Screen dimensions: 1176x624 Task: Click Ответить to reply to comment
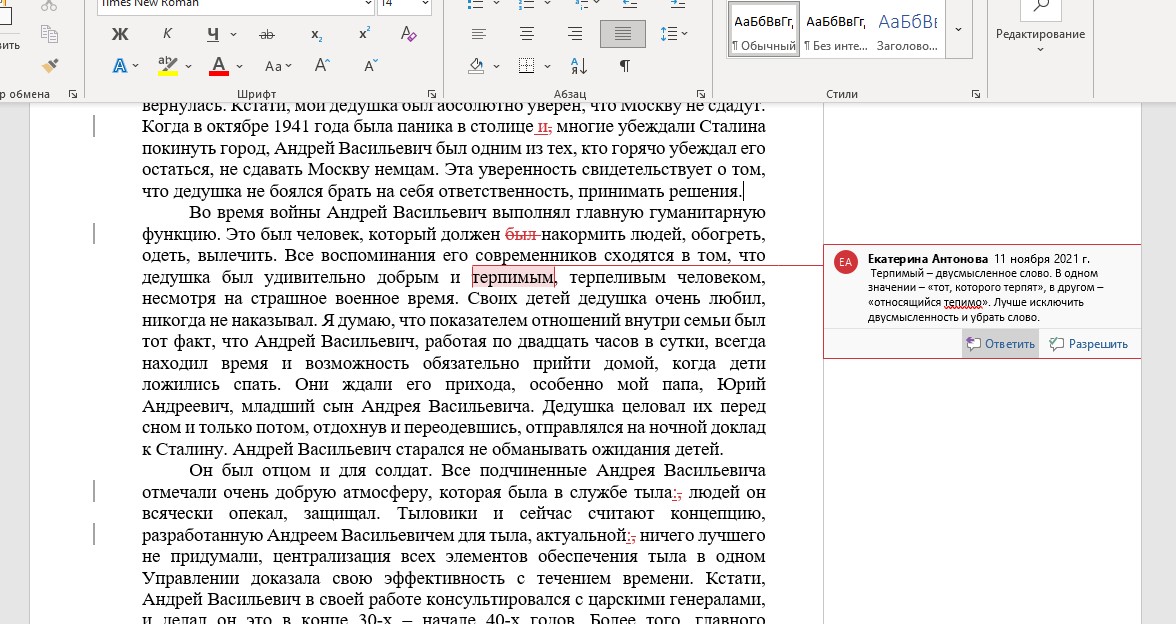(x=1001, y=344)
